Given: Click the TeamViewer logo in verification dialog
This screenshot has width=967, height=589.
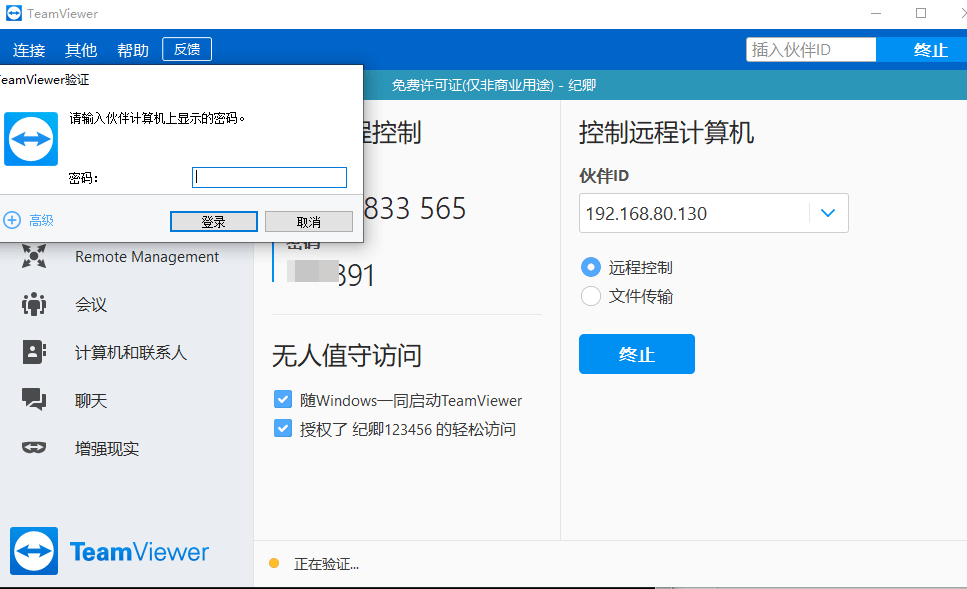Looking at the screenshot, I should pyautogui.click(x=31, y=139).
